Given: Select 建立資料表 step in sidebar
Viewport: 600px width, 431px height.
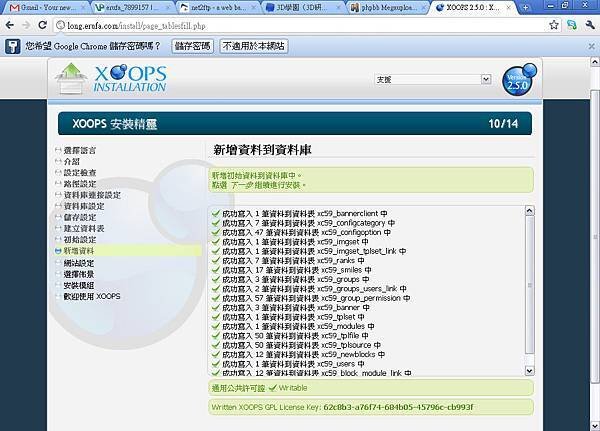Looking at the screenshot, I should click(x=84, y=229).
